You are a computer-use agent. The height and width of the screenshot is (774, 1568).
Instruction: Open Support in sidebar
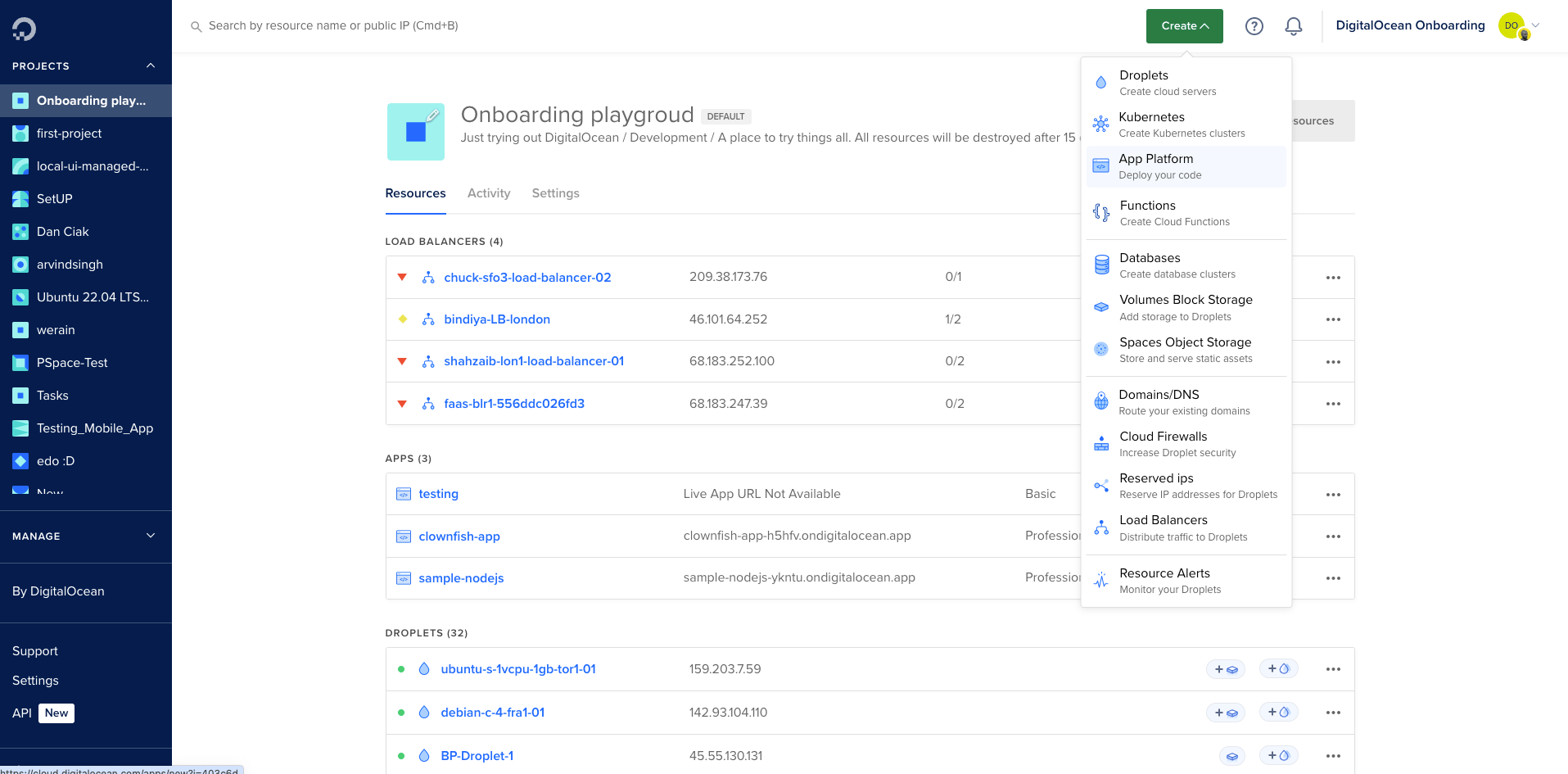(x=35, y=651)
